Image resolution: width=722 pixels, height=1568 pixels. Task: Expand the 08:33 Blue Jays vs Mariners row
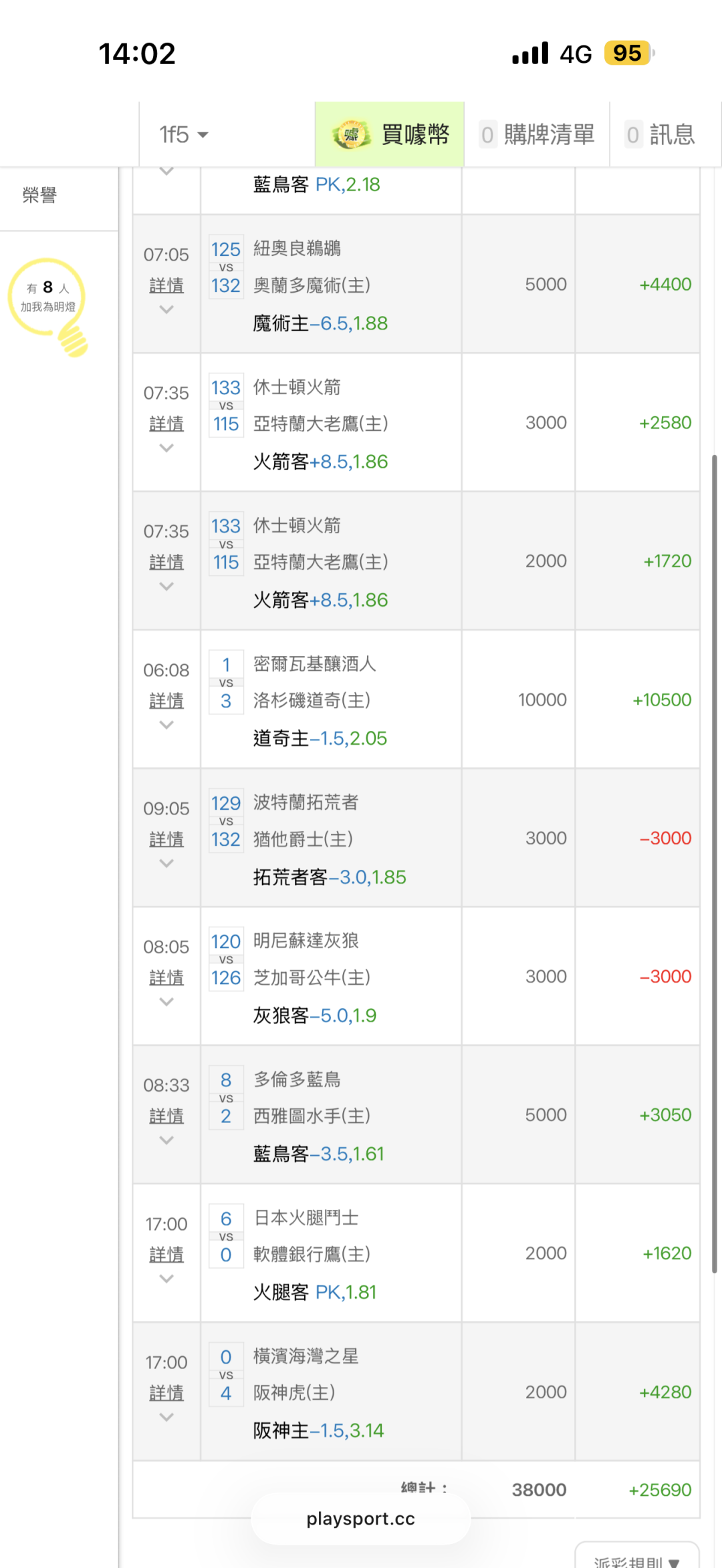pos(166,1140)
